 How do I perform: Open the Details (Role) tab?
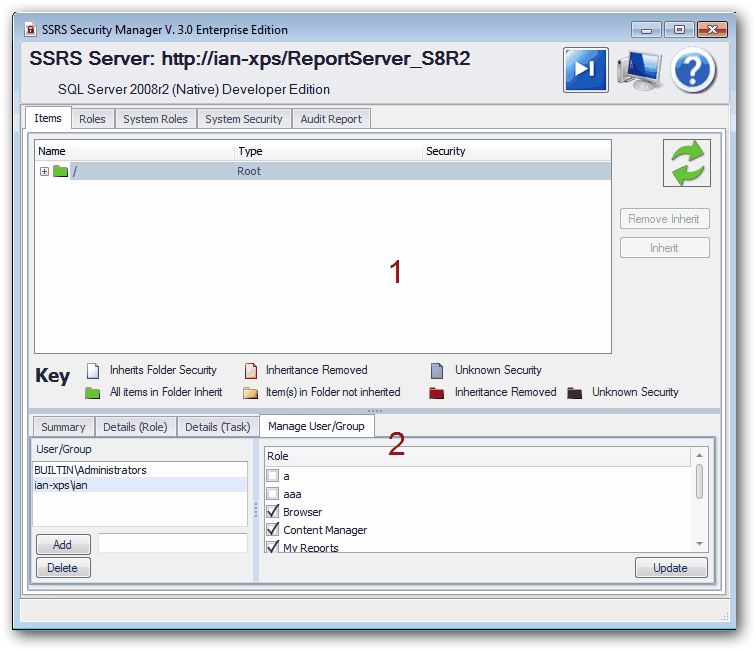[x=135, y=427]
